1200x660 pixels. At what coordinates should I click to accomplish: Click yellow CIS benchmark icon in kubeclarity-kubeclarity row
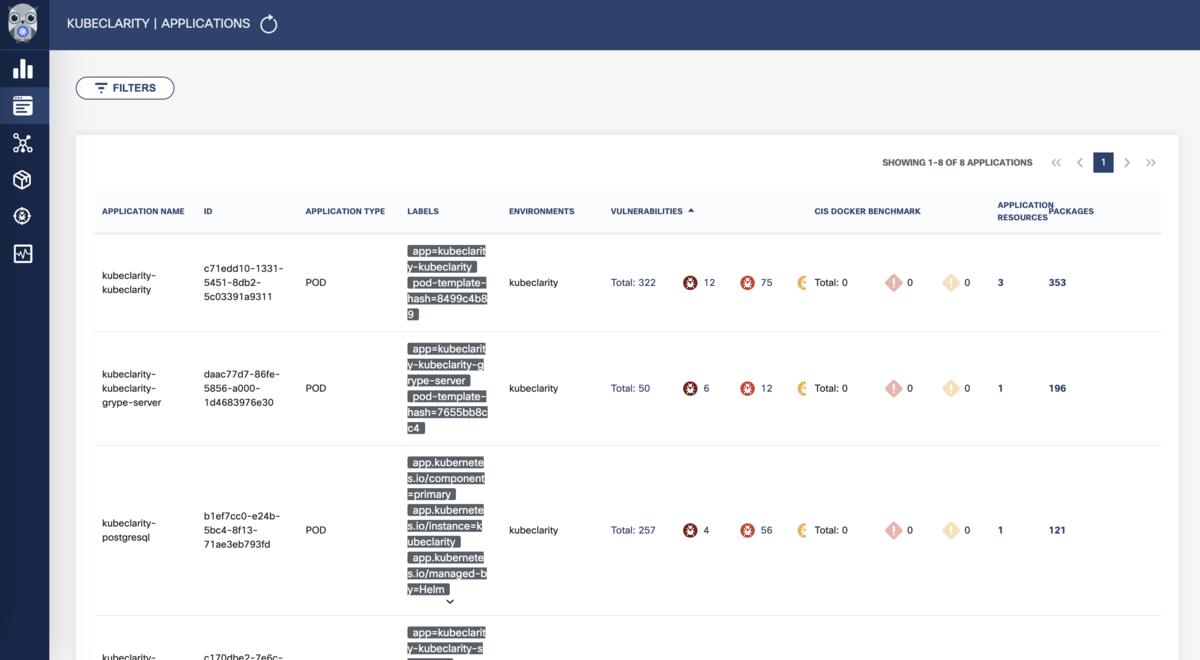(951, 283)
